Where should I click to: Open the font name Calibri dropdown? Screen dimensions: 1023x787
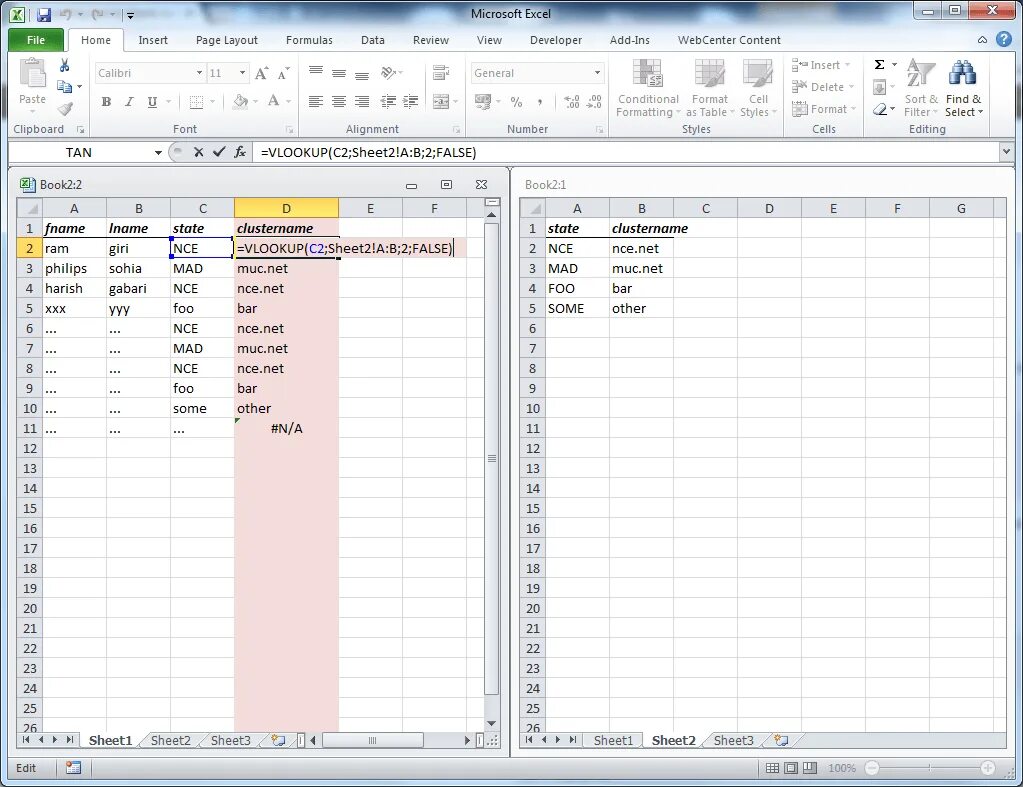click(199, 73)
